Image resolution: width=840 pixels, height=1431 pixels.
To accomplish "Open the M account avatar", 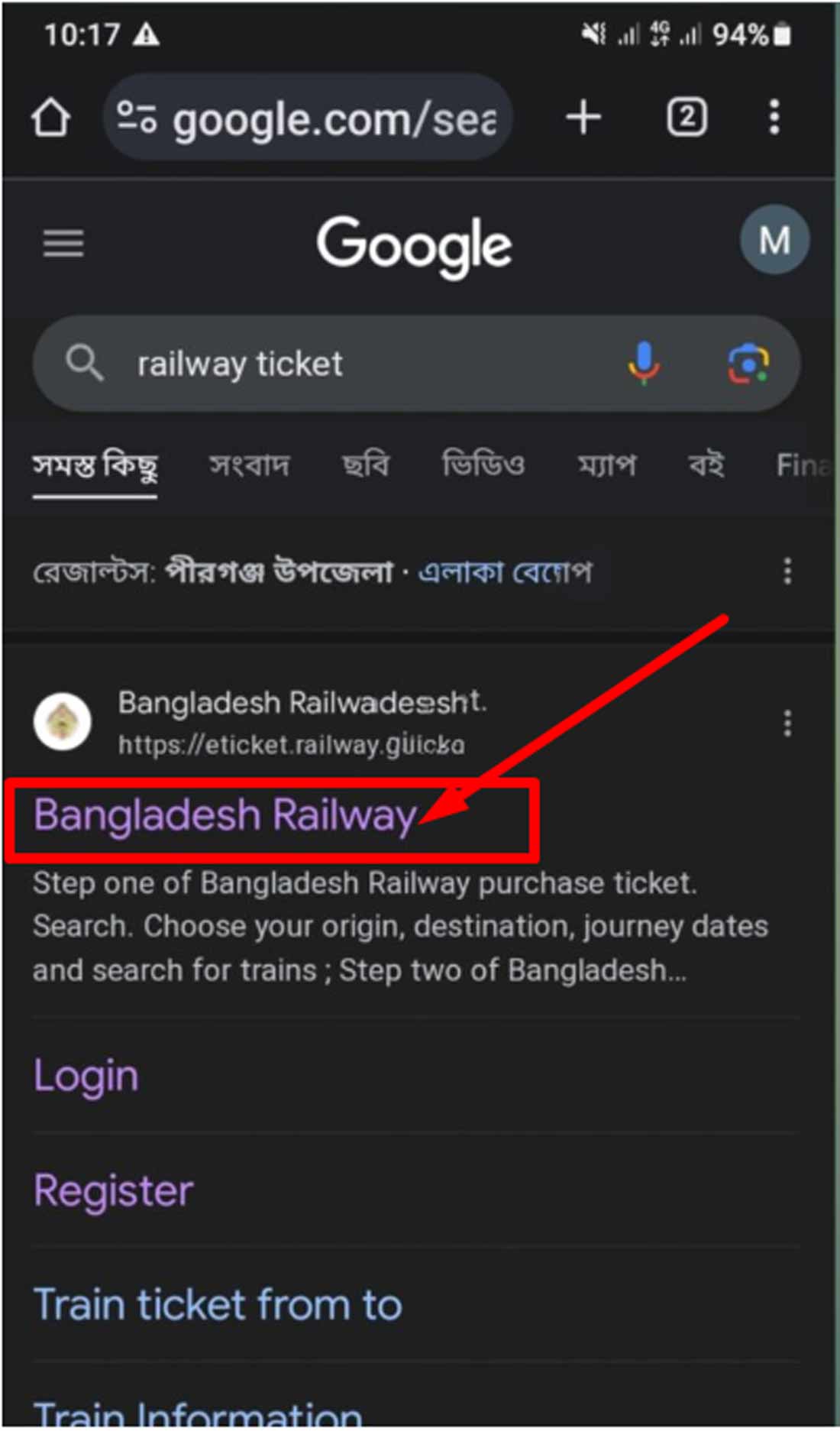I will (x=774, y=240).
